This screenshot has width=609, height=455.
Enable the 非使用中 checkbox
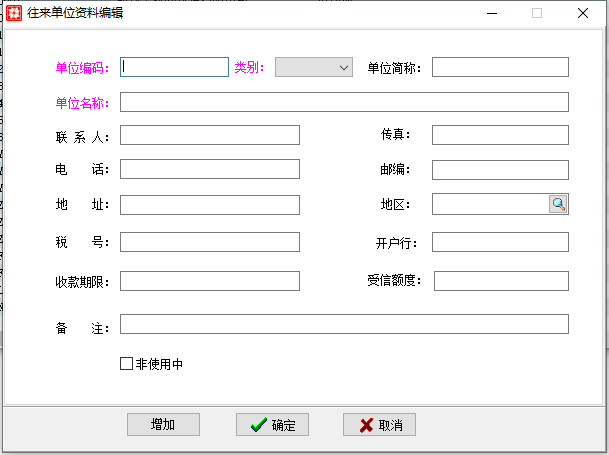(x=126, y=364)
